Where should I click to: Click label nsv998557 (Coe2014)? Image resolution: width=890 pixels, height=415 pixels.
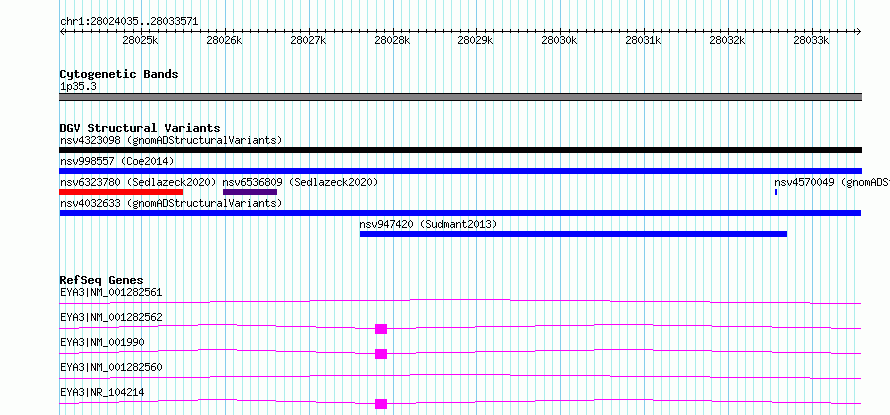click(x=117, y=161)
